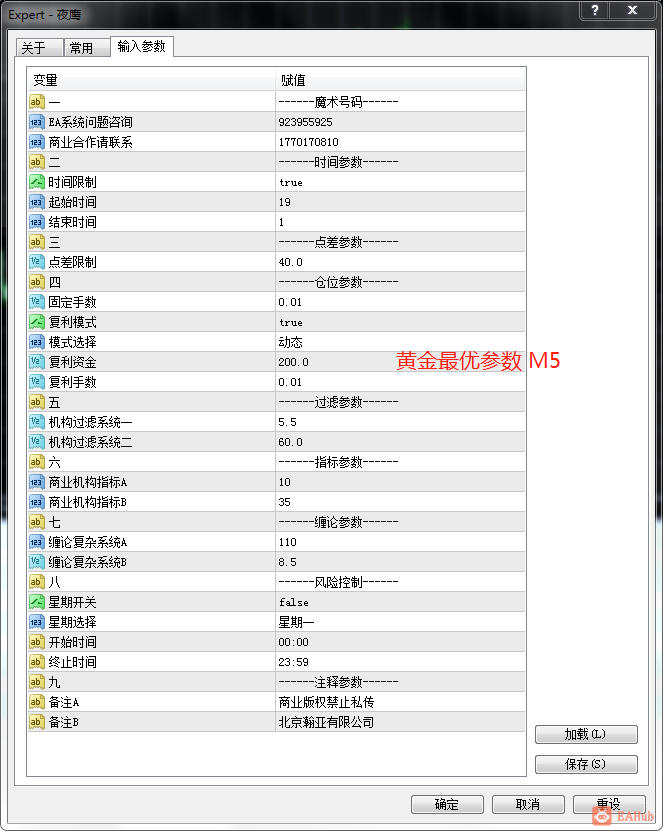Click the 重设 reset button
The height and width of the screenshot is (831, 663).
point(609,804)
